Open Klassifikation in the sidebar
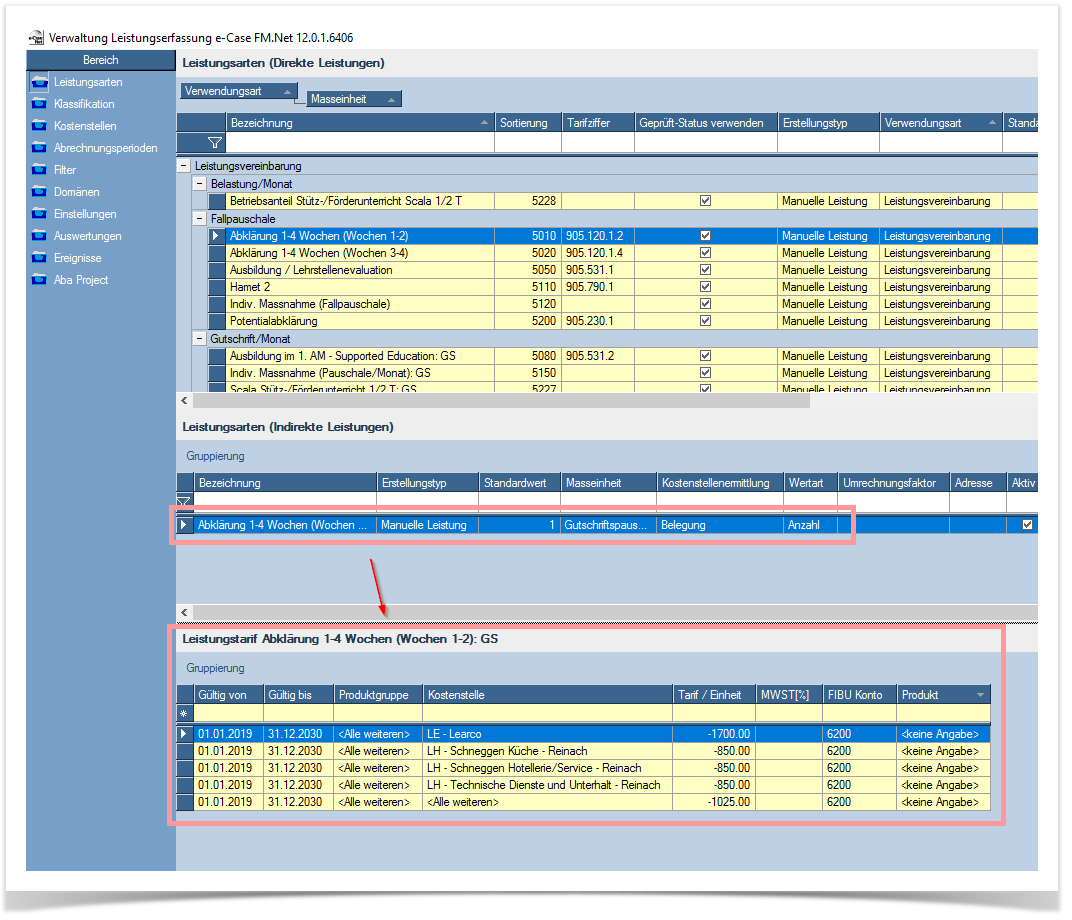1072x920 pixels. point(84,104)
